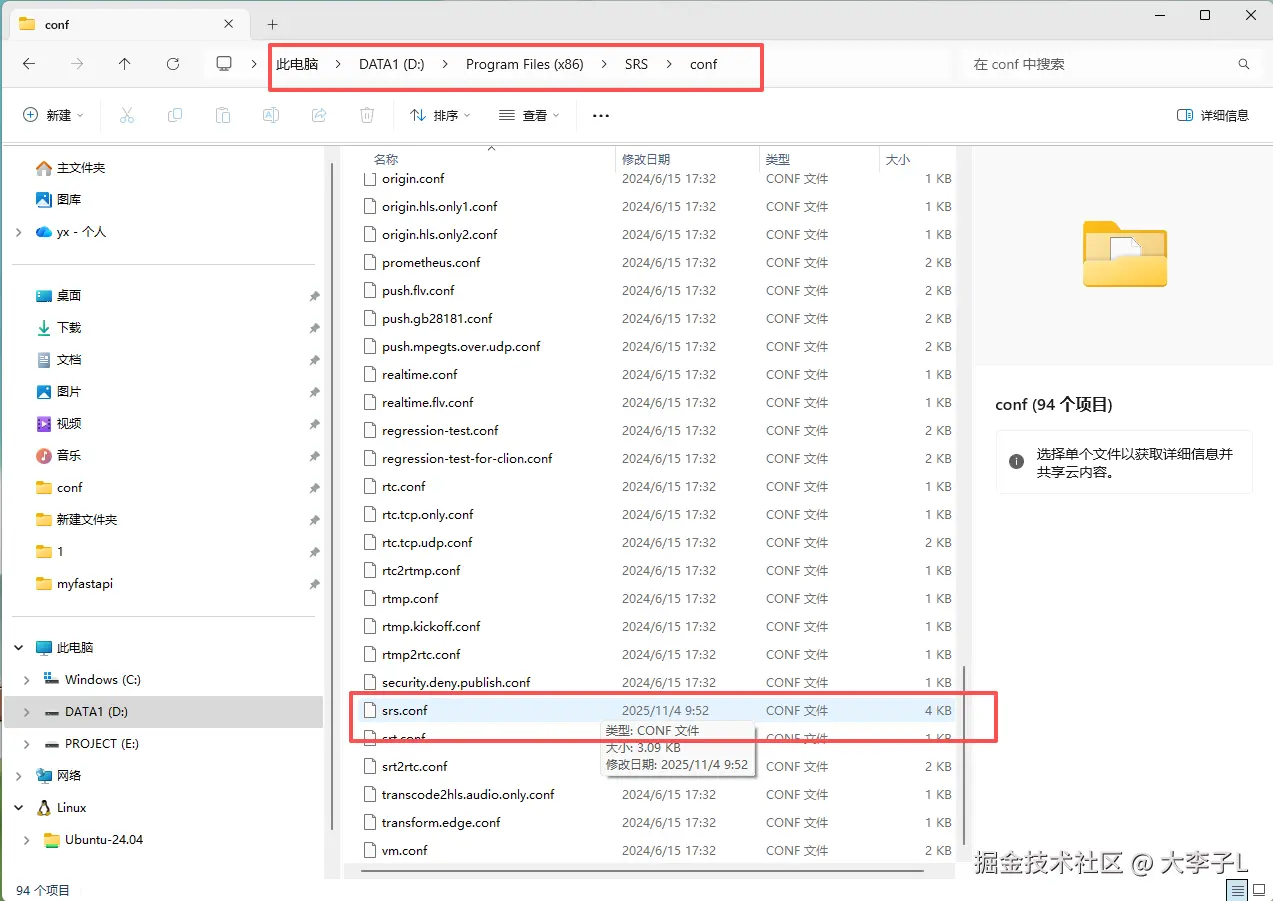Click the Paste clipboard icon
Image resolution: width=1273 pixels, height=901 pixels.
click(x=223, y=115)
